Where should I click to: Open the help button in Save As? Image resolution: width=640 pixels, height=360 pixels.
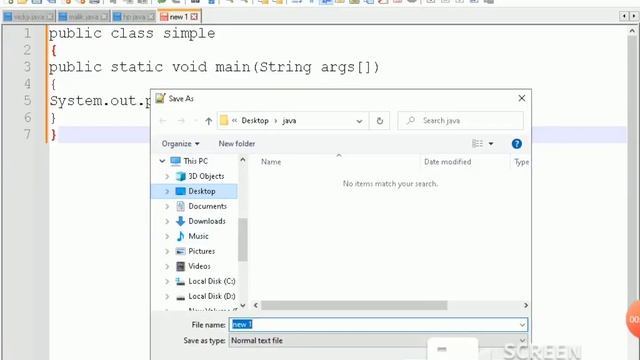pyautogui.click(x=516, y=144)
